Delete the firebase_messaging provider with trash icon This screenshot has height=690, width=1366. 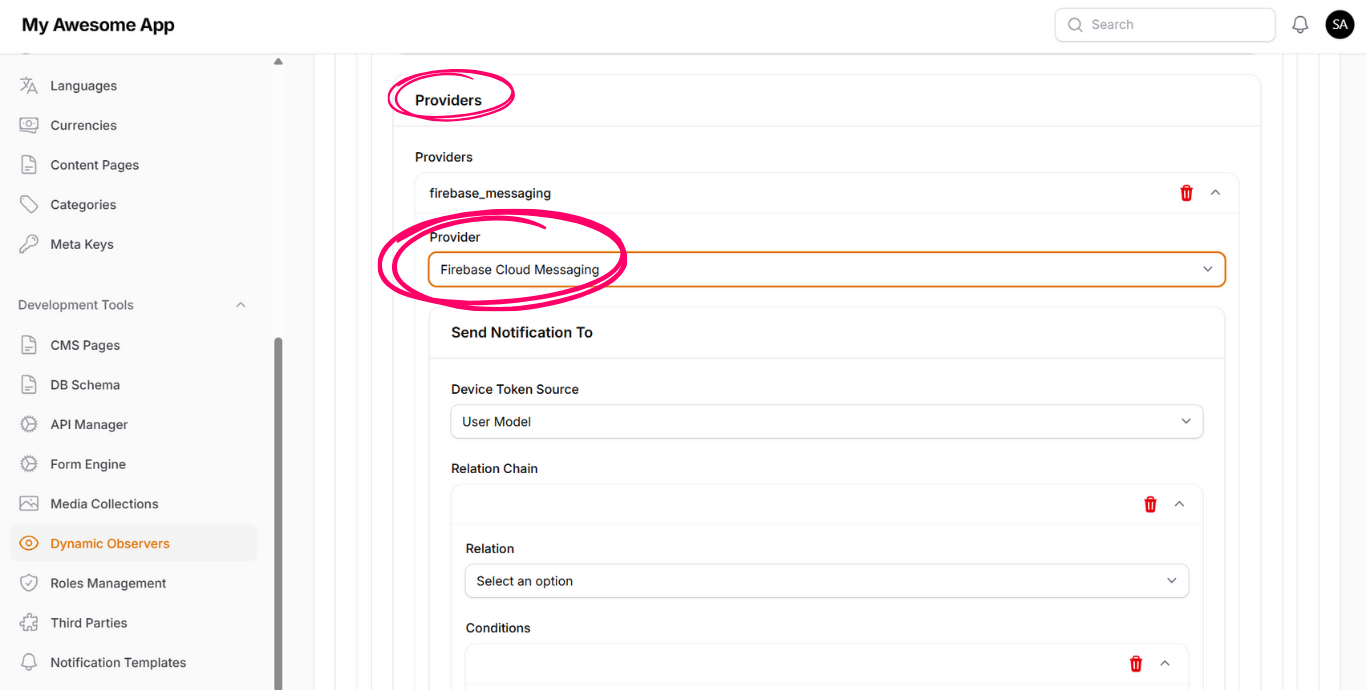(1186, 193)
